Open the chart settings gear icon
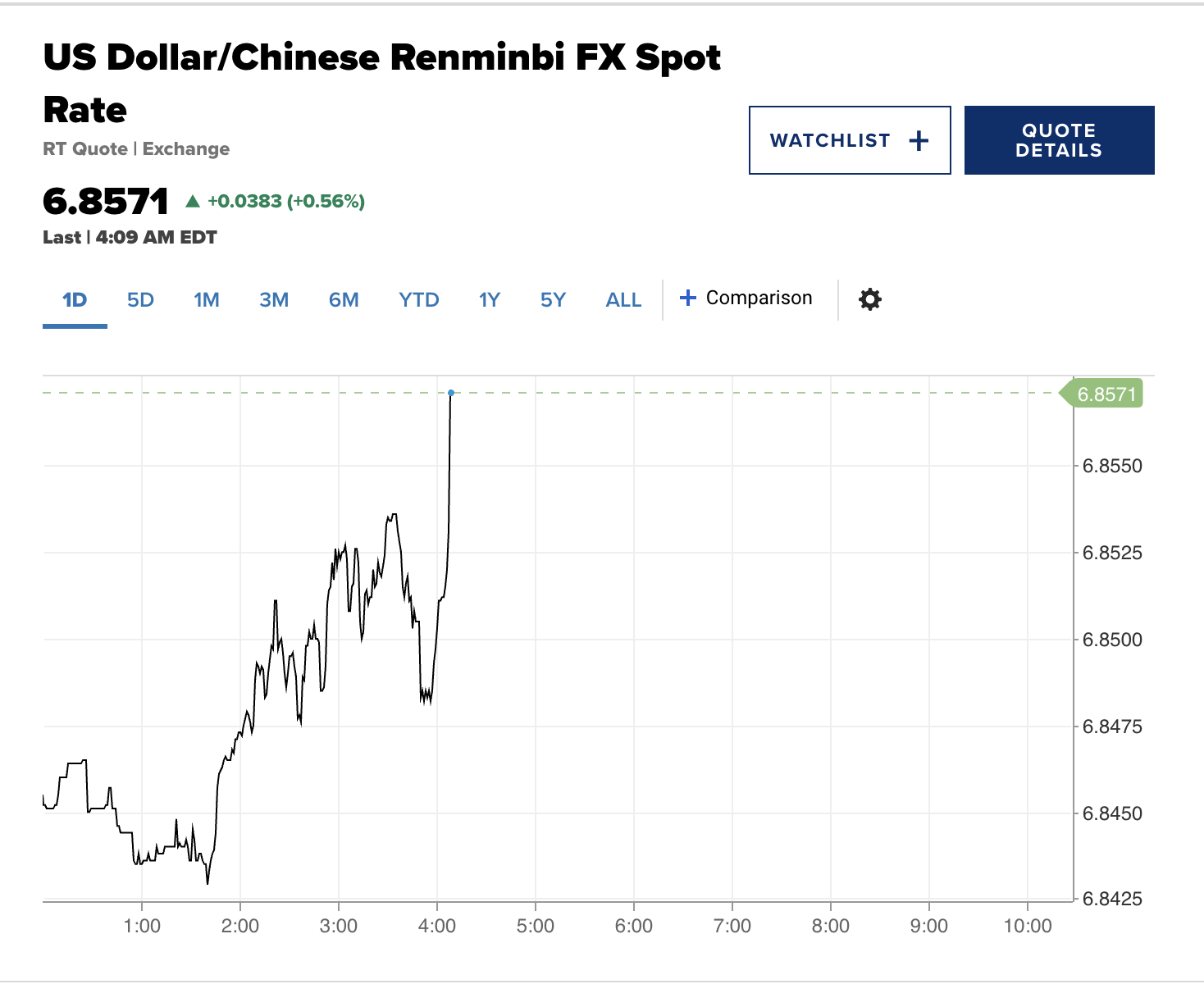Viewport: 1204px width, 984px height. 869,299
